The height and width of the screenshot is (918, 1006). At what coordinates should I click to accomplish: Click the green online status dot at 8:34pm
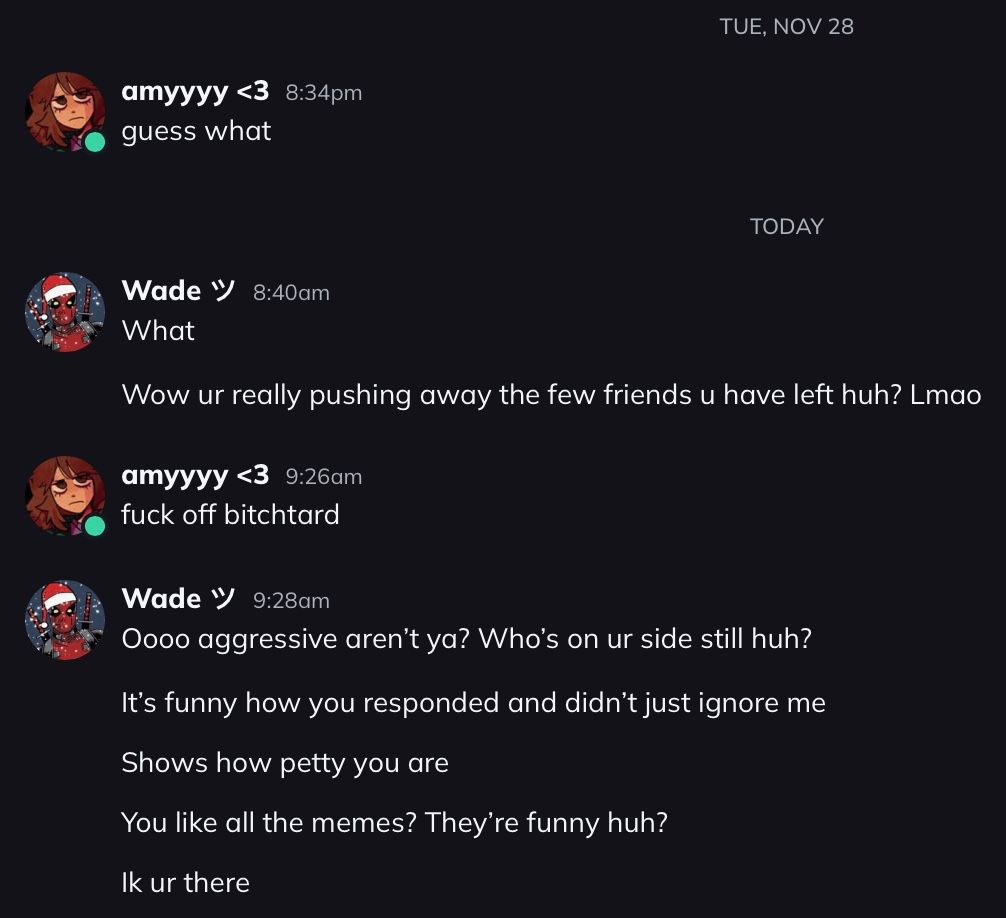95,142
